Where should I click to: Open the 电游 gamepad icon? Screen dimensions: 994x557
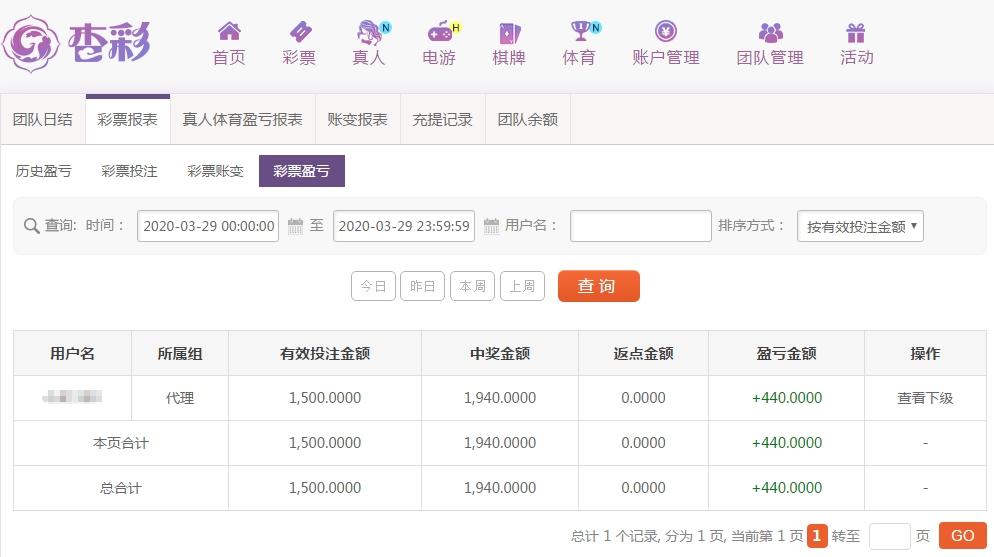[x=440, y=31]
